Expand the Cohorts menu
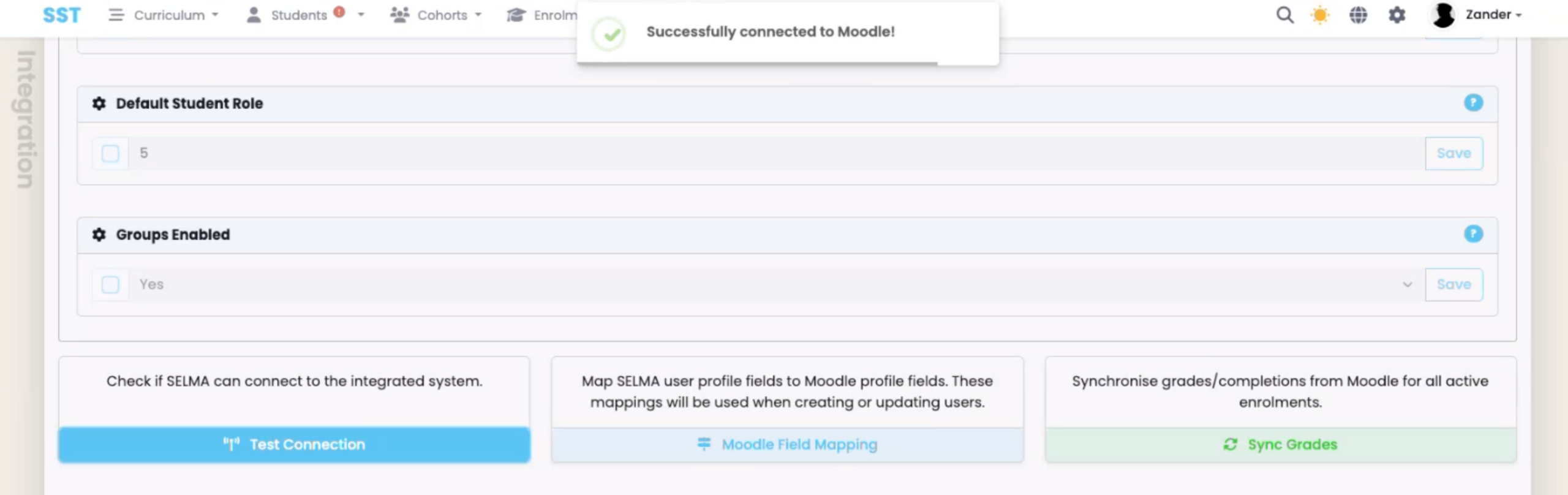This screenshot has height=495, width=1568. [x=436, y=15]
